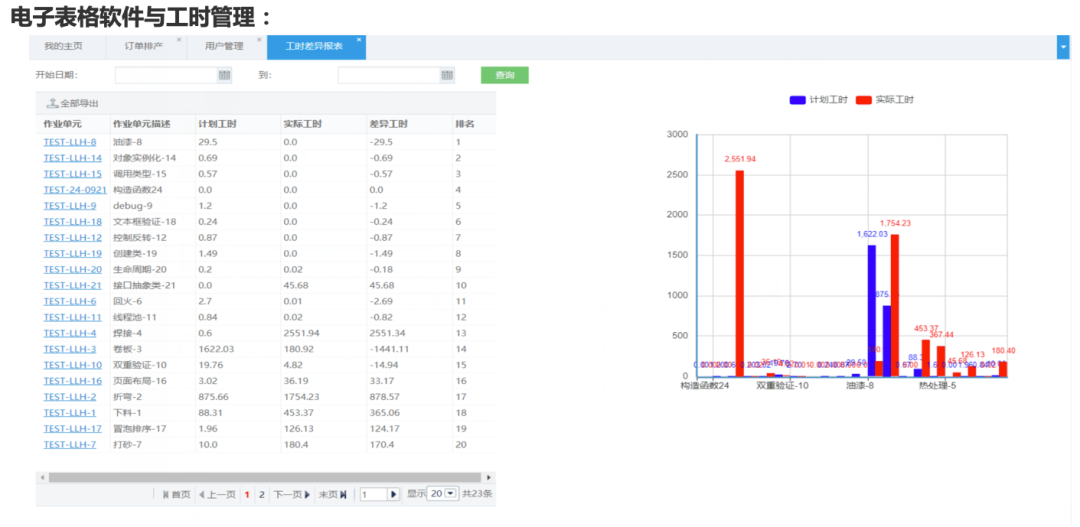Open link TEST-LLH-9
Image resolution: width=1080 pixels, height=527 pixels.
(70, 205)
